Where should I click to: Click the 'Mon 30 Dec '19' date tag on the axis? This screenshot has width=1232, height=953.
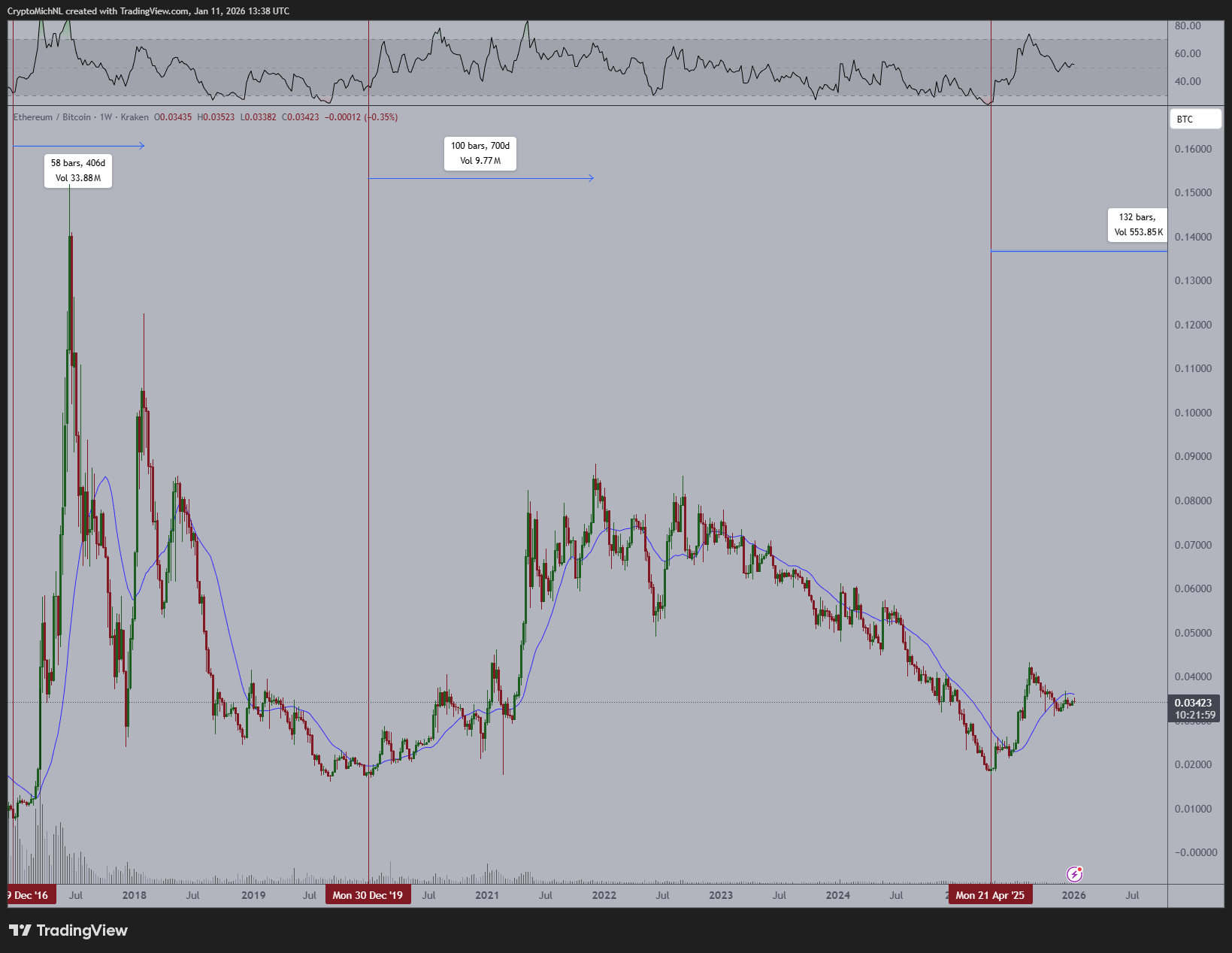coord(368,895)
